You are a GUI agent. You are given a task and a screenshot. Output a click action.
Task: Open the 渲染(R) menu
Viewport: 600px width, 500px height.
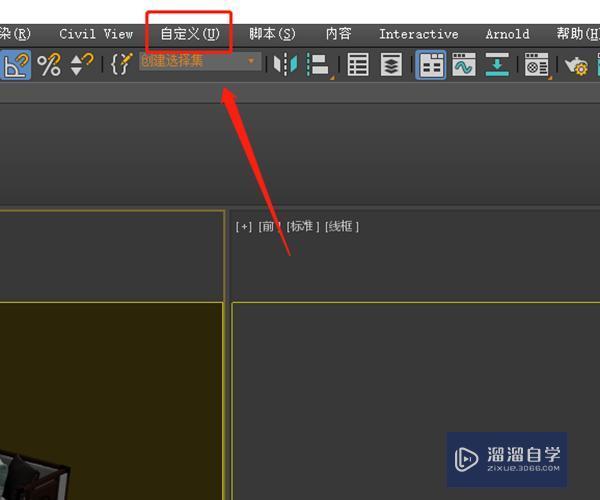15,34
